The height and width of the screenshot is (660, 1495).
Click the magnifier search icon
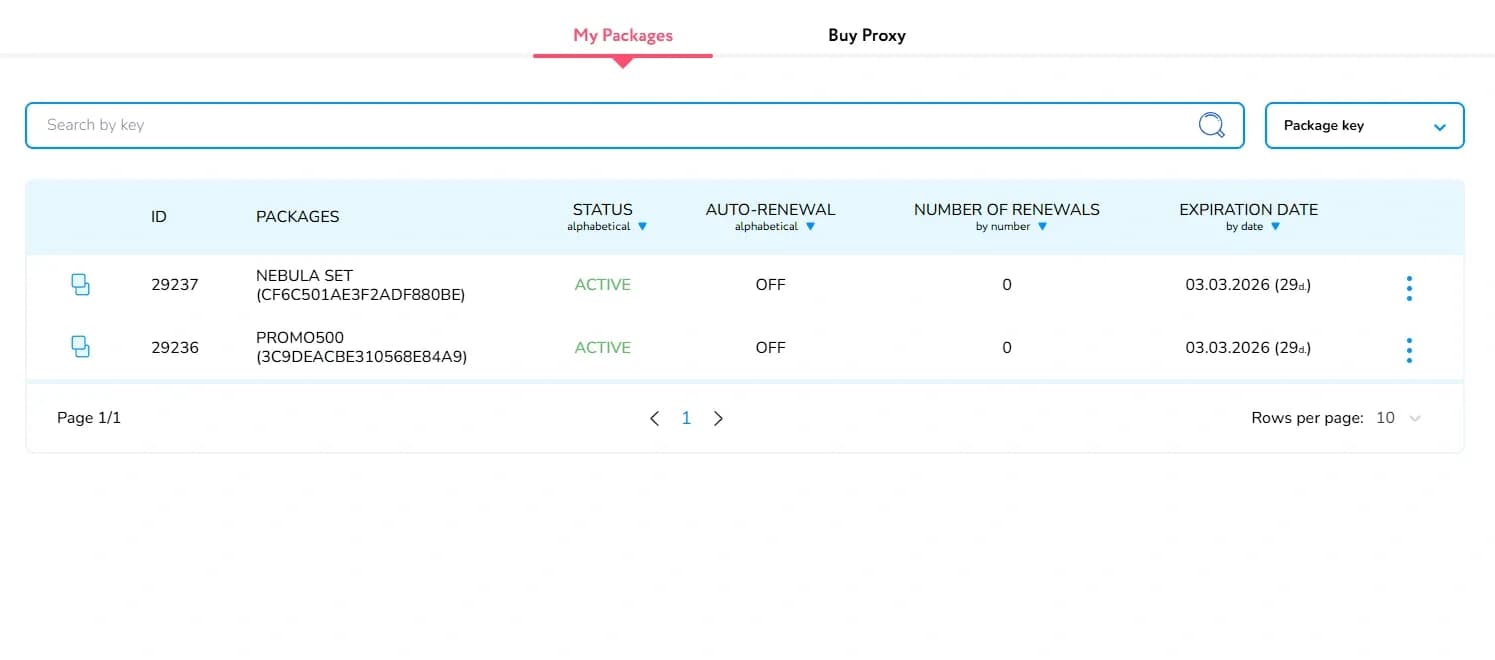(1211, 125)
